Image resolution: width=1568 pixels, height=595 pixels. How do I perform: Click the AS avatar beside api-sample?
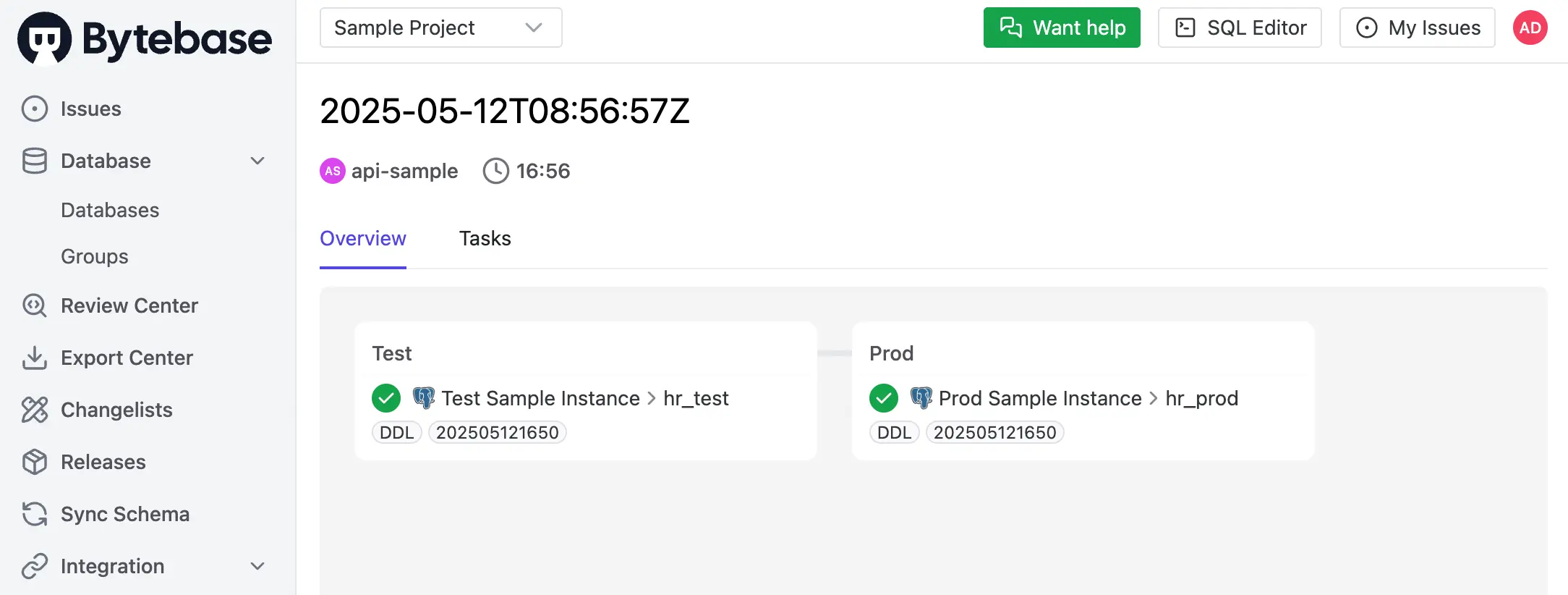point(333,171)
